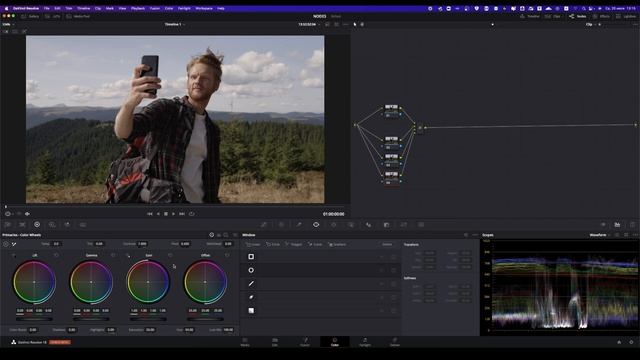
Task: Toggle the Nodes editor panel
Action: click(578, 16)
